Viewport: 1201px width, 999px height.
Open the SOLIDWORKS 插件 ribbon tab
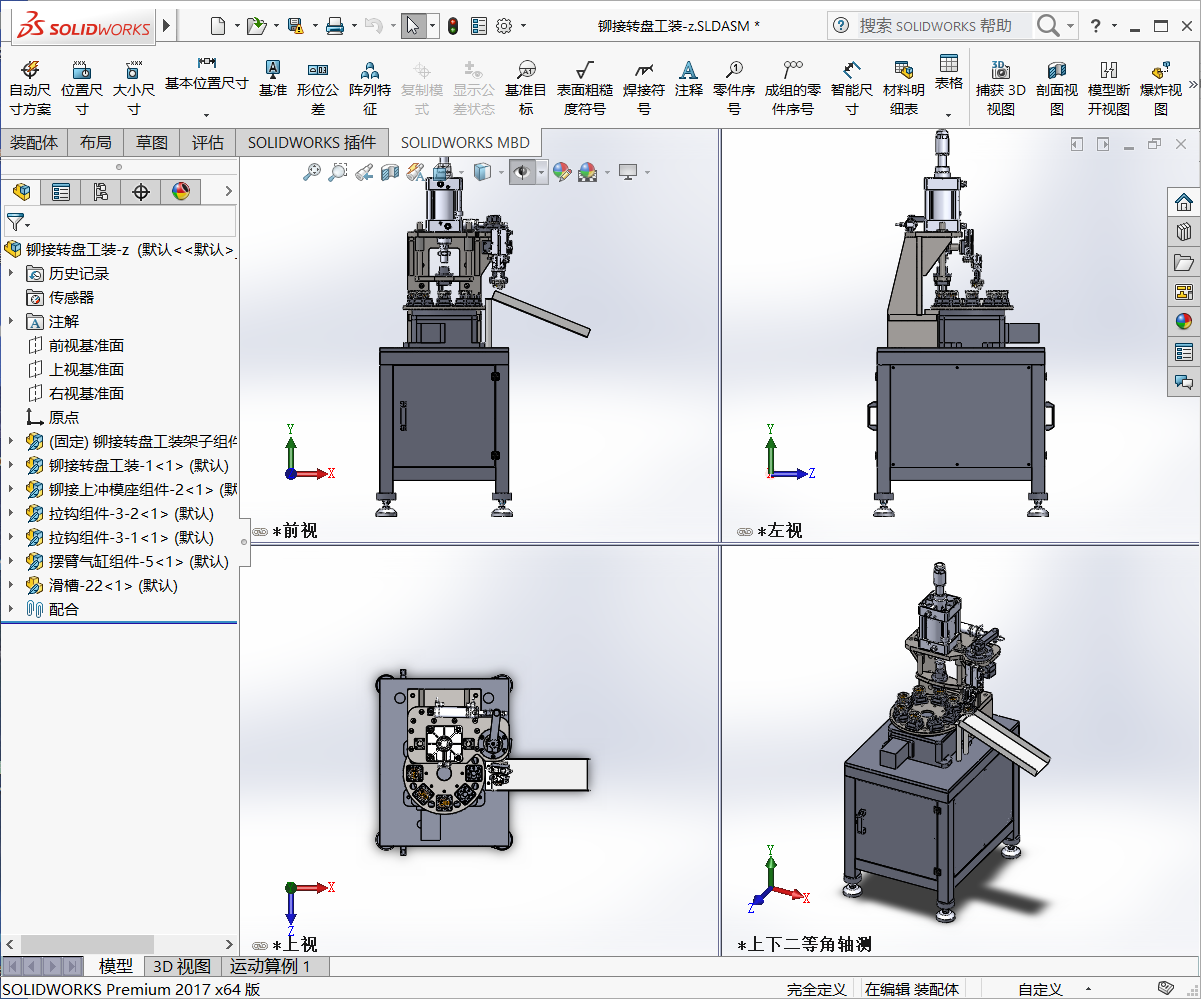pyautogui.click(x=312, y=142)
